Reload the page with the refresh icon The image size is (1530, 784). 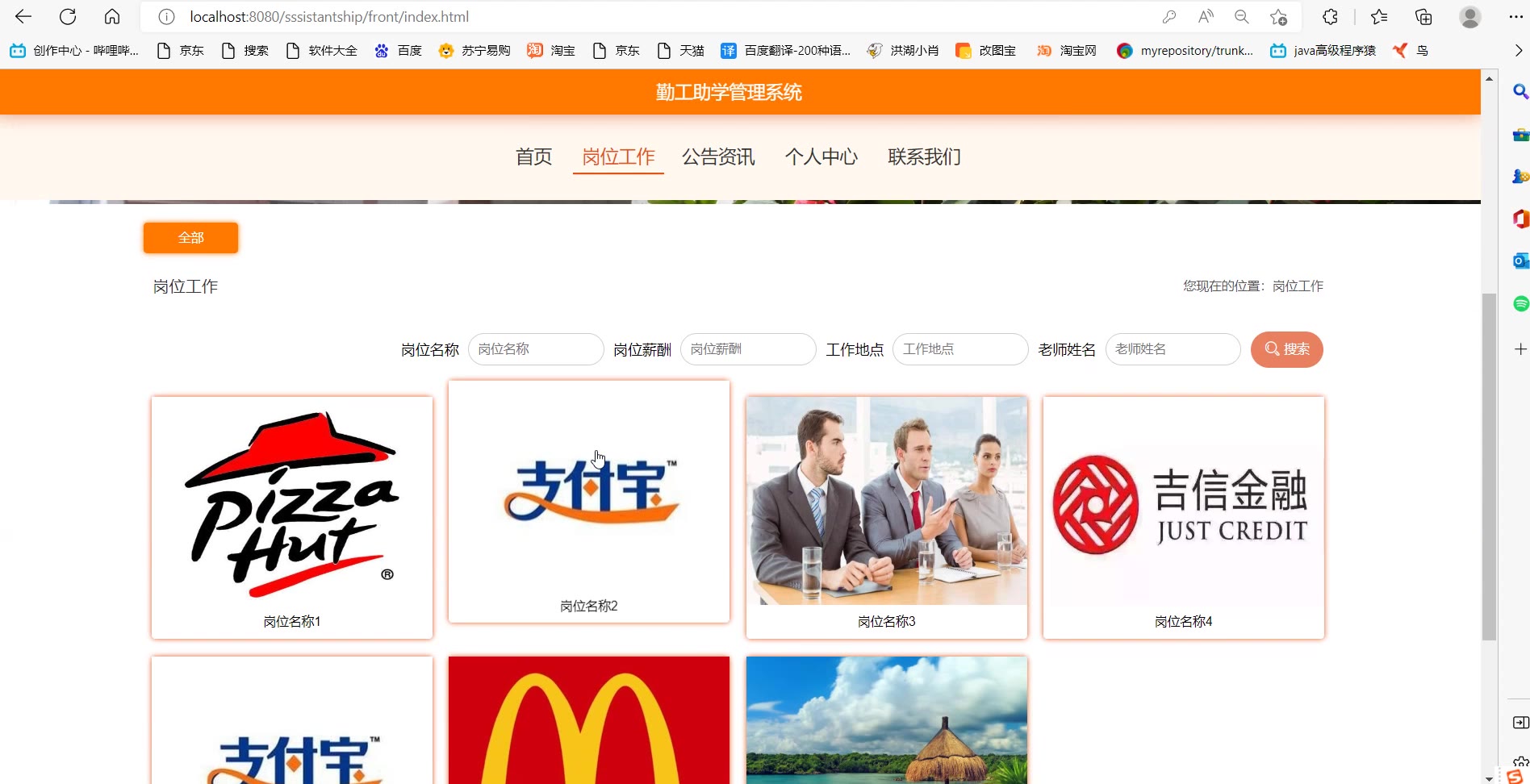[x=68, y=16]
